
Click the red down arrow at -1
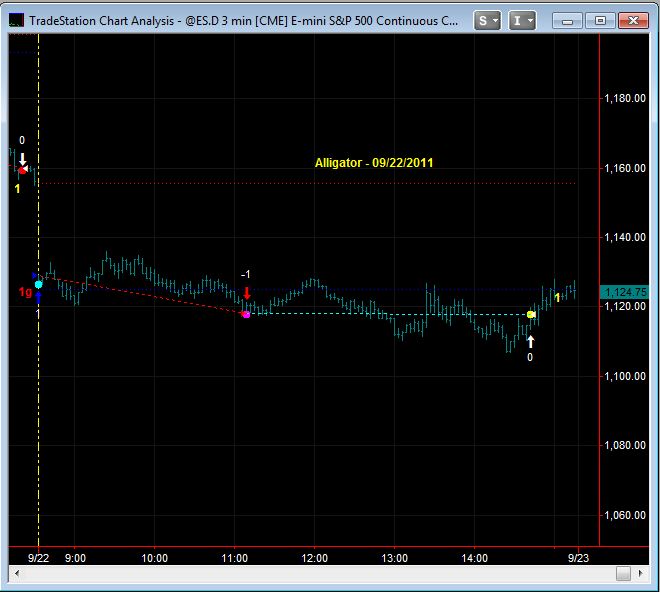point(246,293)
